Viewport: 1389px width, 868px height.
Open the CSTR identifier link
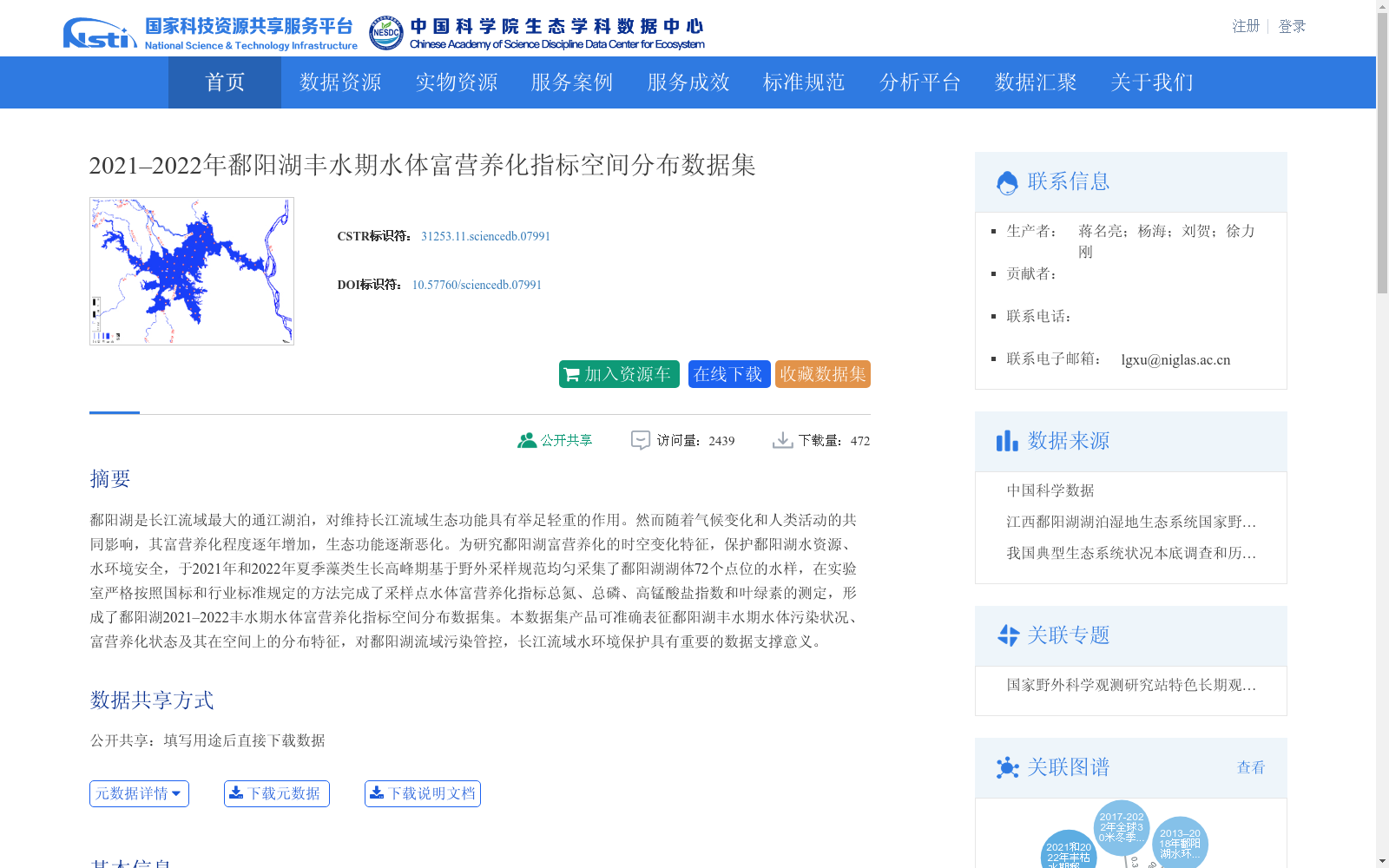(x=485, y=236)
